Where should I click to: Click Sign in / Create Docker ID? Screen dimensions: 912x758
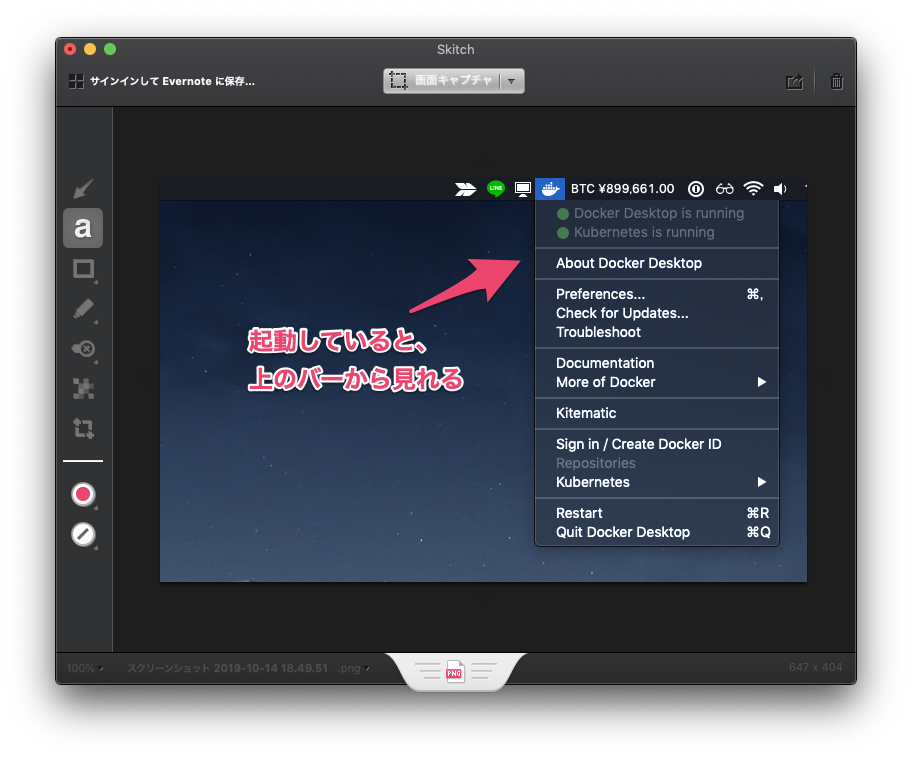657,444
